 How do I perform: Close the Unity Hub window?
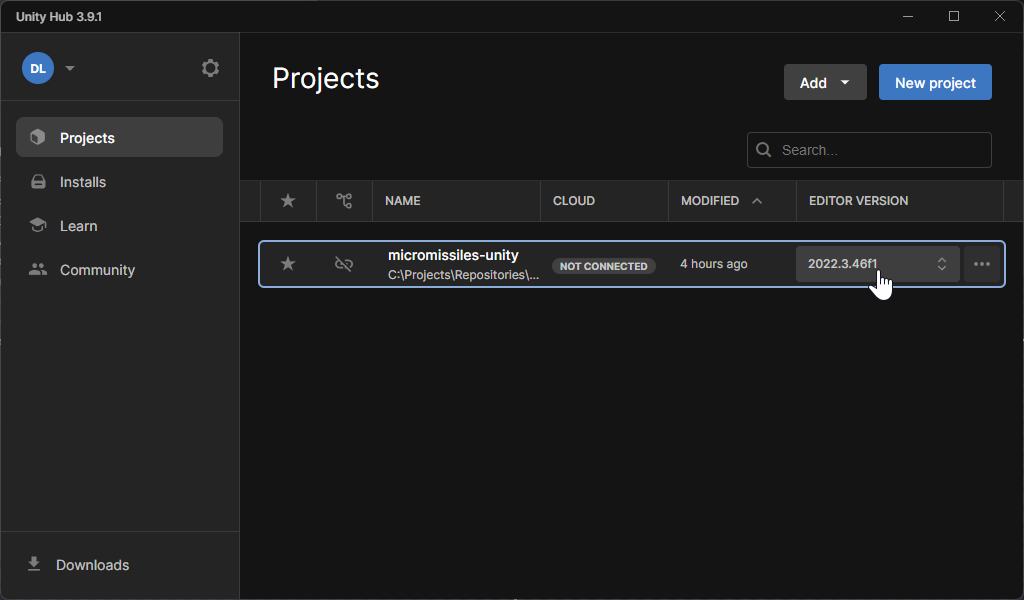pos(1000,16)
